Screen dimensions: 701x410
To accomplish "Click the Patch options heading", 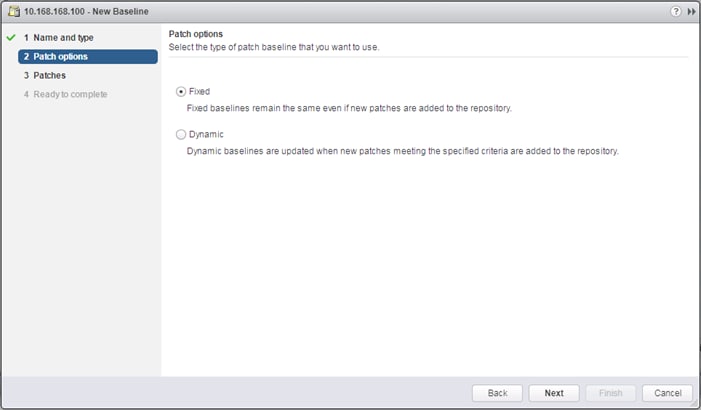I will tap(196, 34).
